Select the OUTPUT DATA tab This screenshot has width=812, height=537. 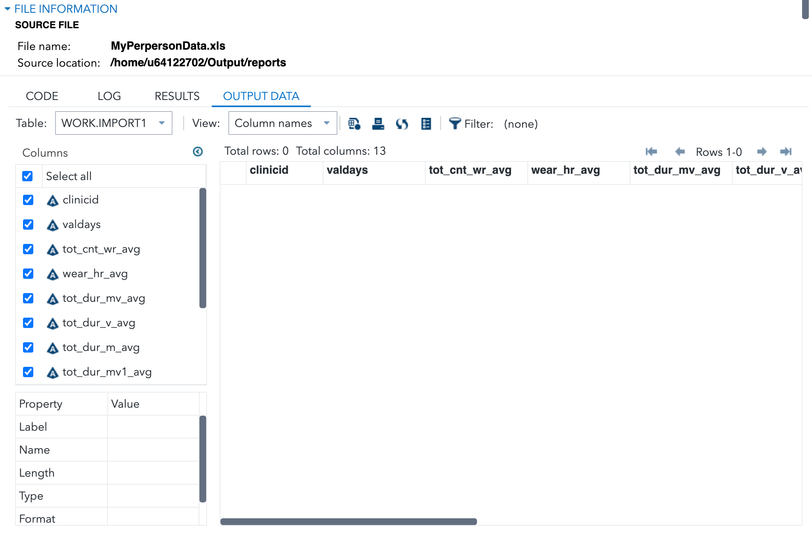tap(261, 96)
